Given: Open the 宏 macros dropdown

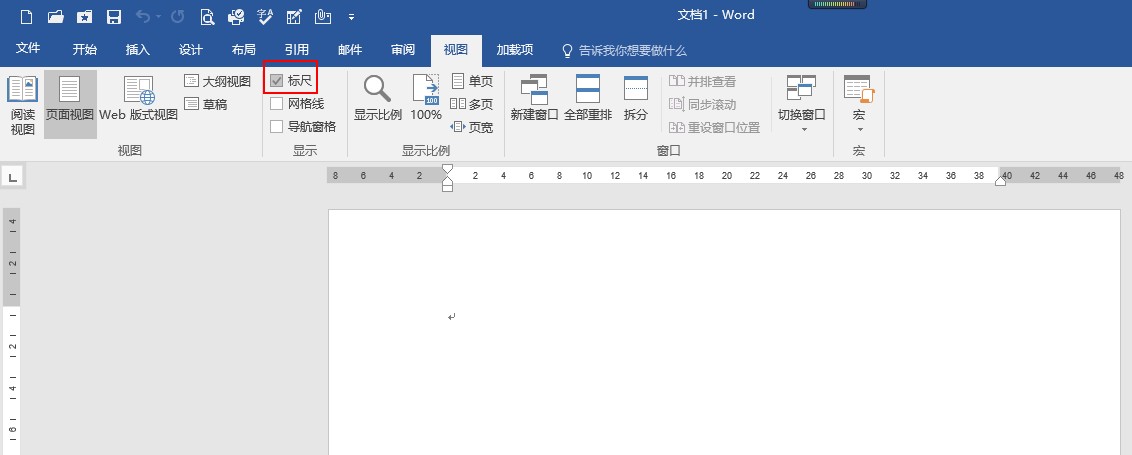Looking at the screenshot, I should 858,105.
